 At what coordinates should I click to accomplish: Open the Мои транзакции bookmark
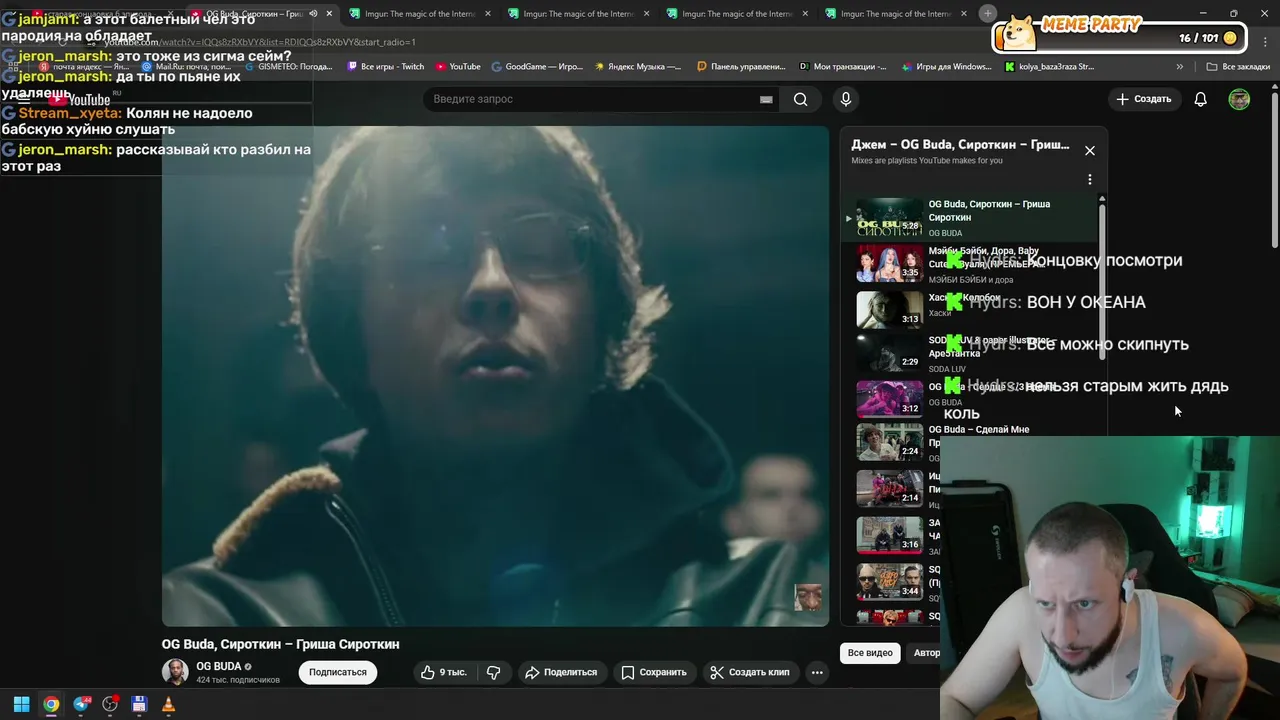(843, 67)
